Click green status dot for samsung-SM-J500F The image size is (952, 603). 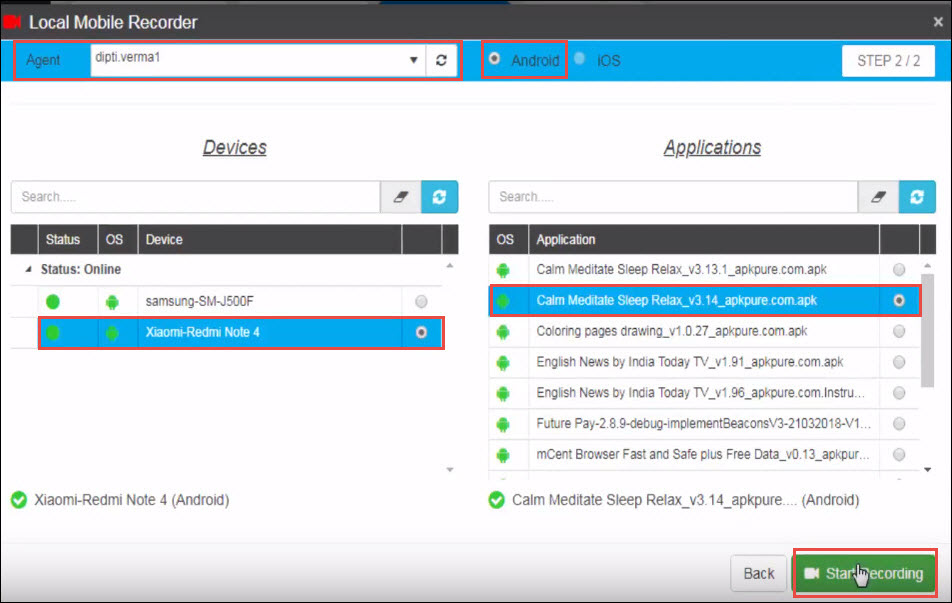tap(54, 301)
